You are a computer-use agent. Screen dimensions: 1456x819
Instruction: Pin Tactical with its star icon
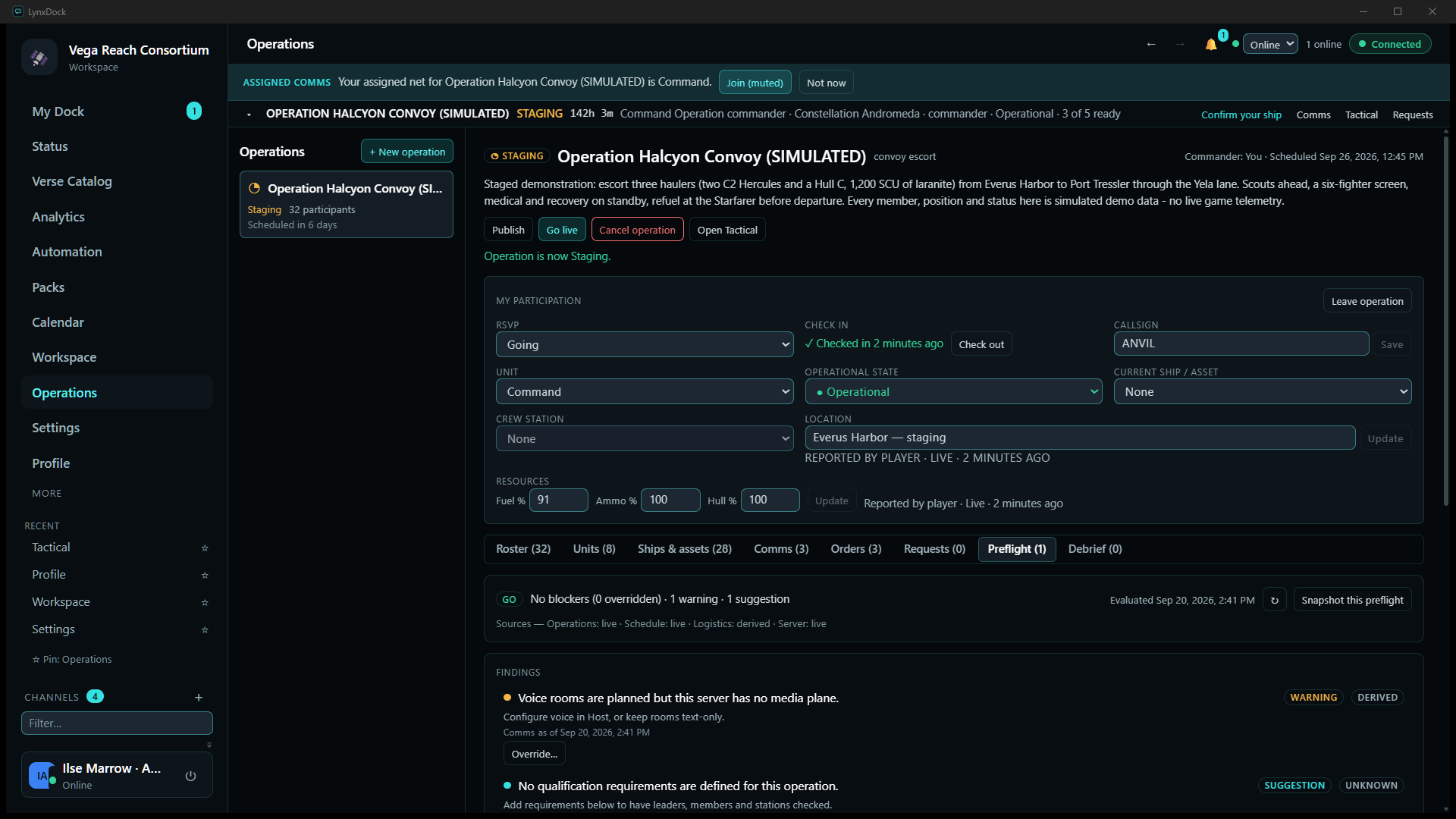pyautogui.click(x=205, y=548)
